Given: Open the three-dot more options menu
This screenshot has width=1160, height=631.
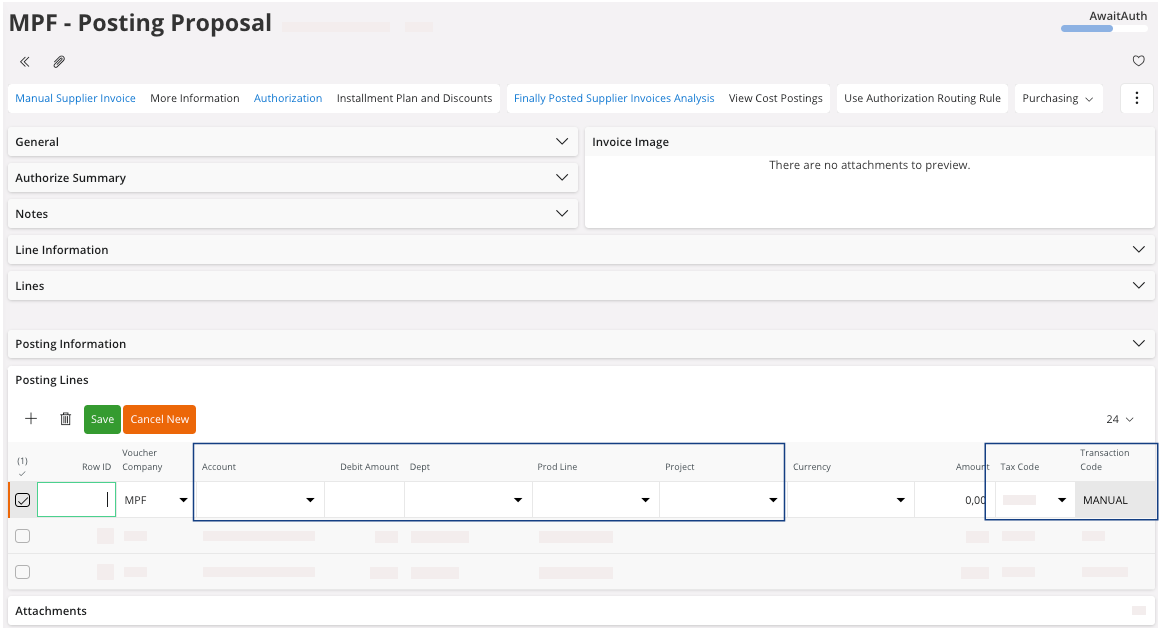Looking at the screenshot, I should coord(1137,98).
